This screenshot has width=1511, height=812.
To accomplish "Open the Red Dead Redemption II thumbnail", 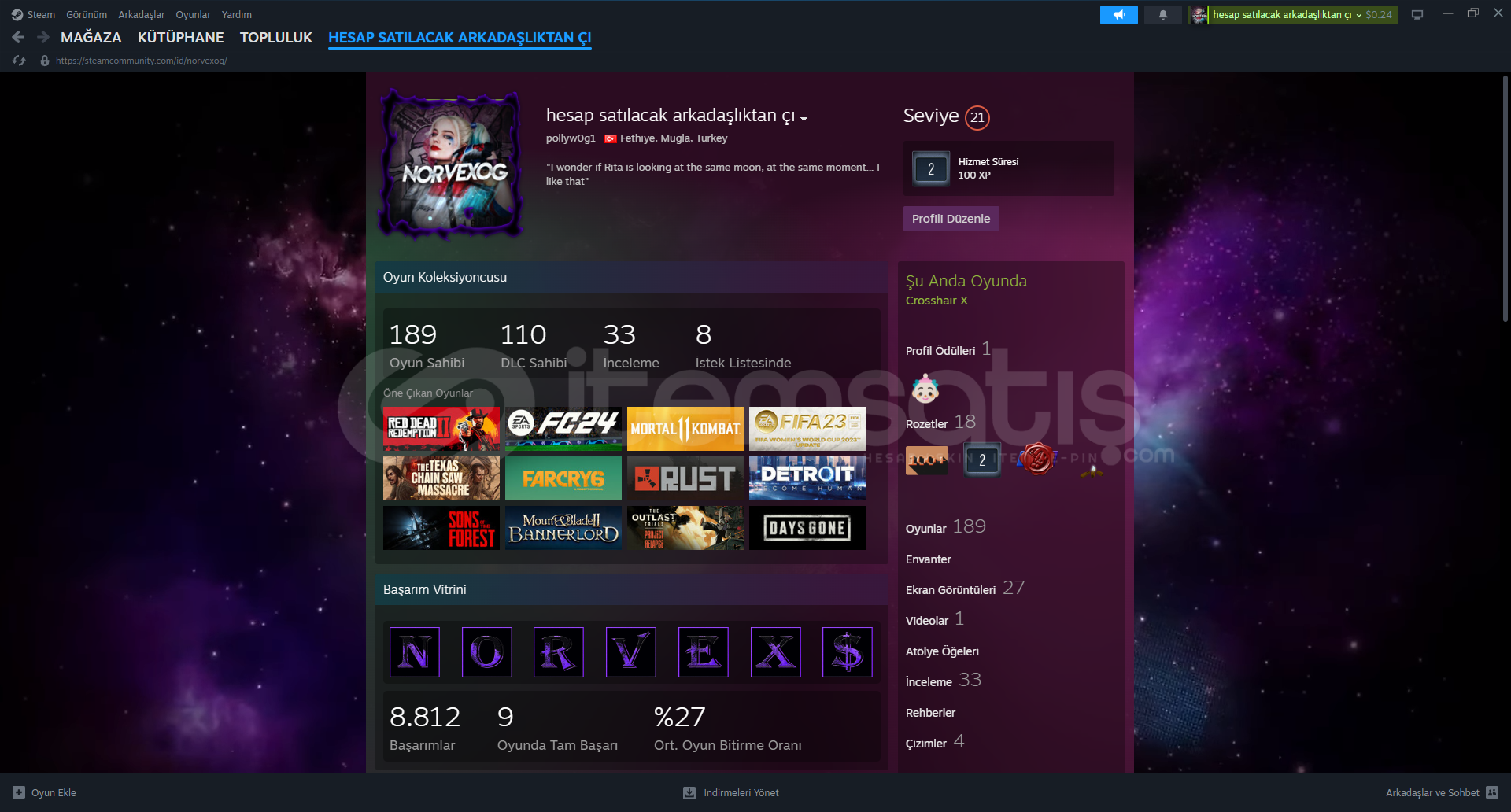I will click(441, 429).
